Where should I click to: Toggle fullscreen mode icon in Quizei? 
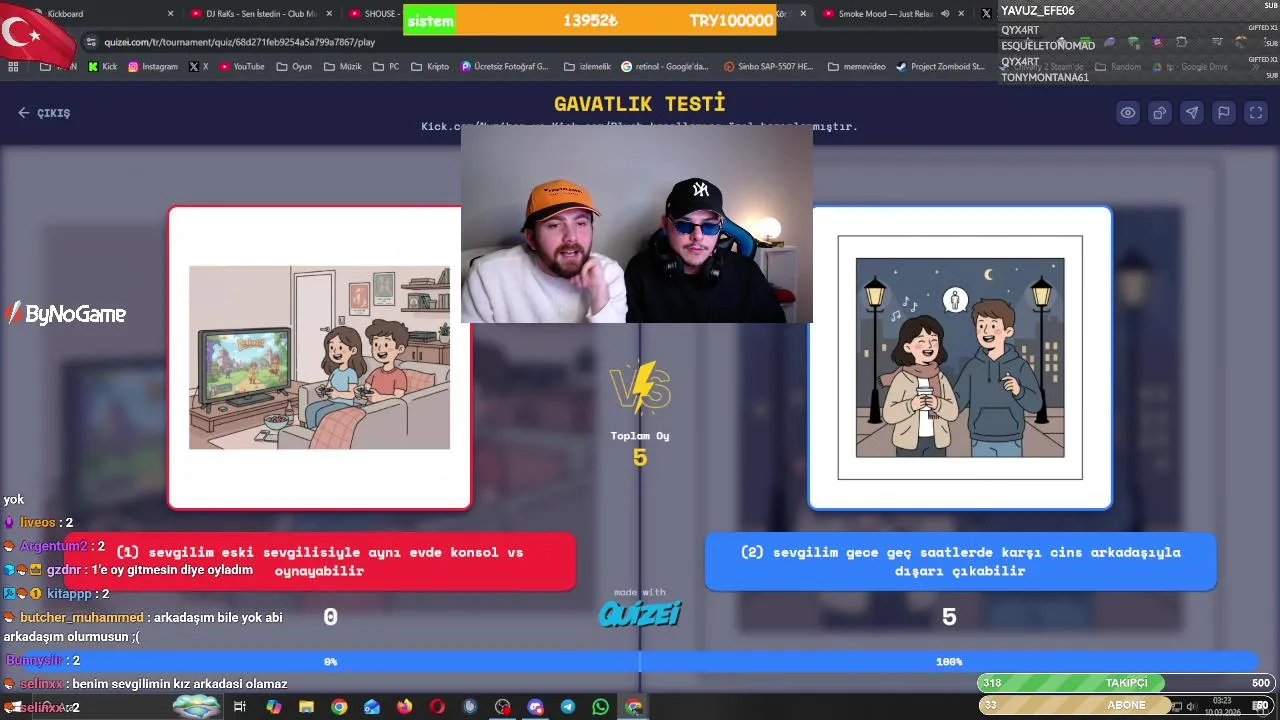(1256, 113)
